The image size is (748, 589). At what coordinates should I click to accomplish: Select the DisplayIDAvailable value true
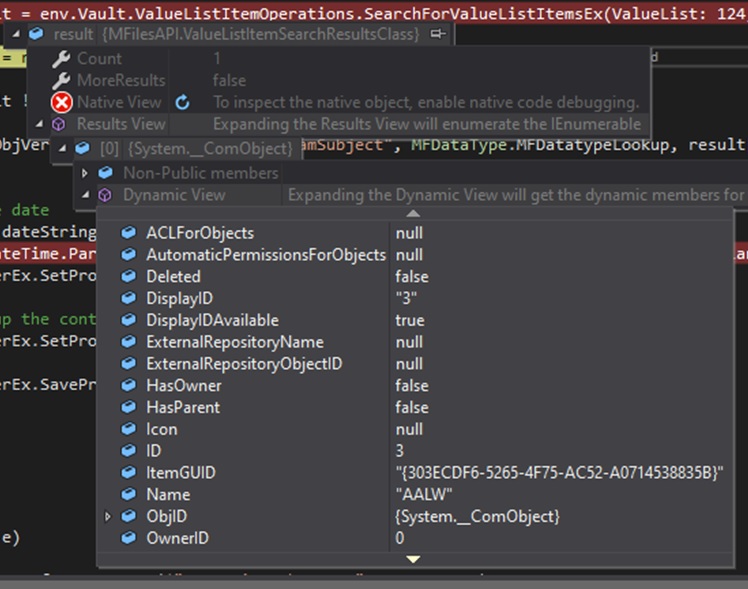point(410,320)
